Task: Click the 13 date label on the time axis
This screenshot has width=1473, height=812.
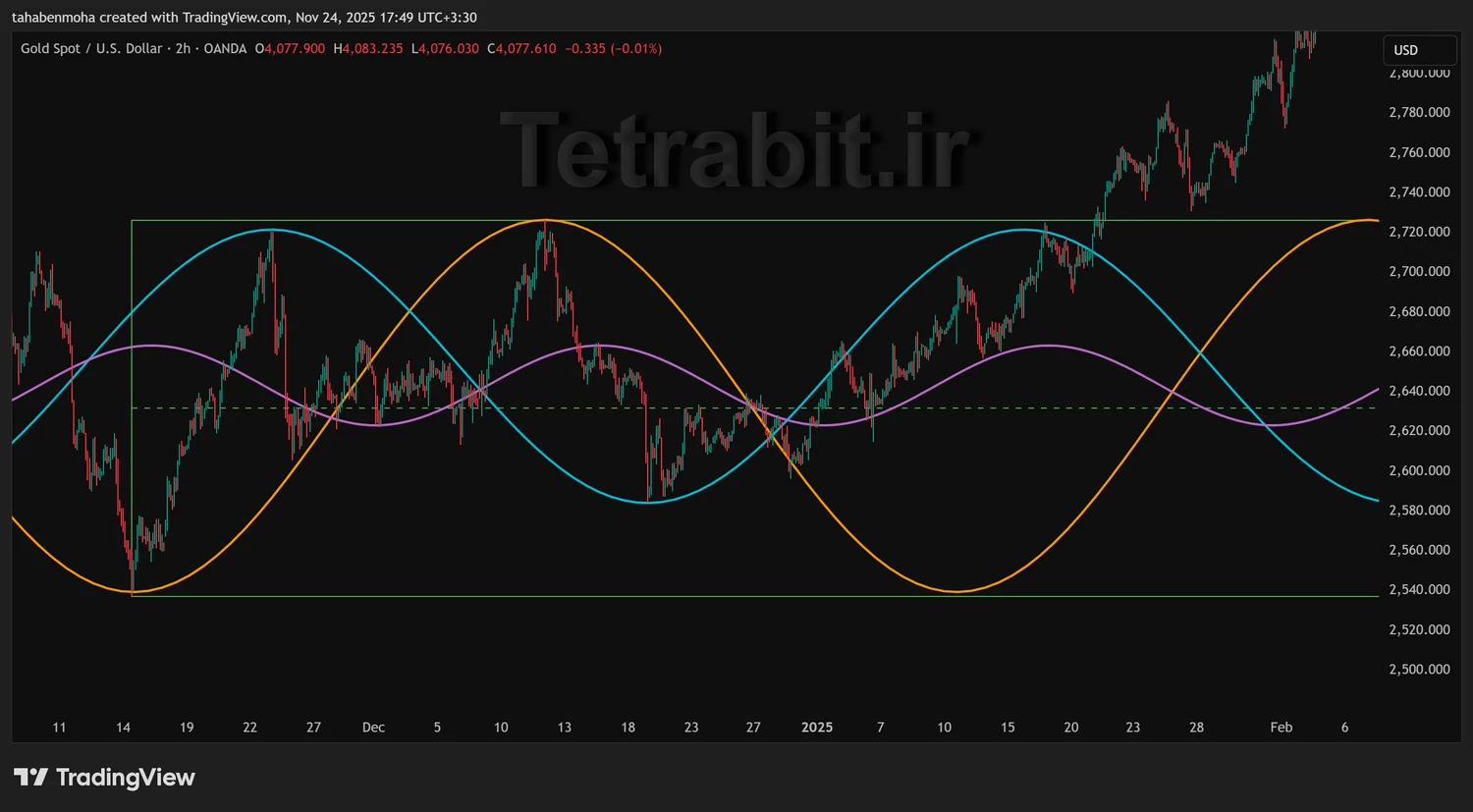Action: pyautogui.click(x=565, y=728)
